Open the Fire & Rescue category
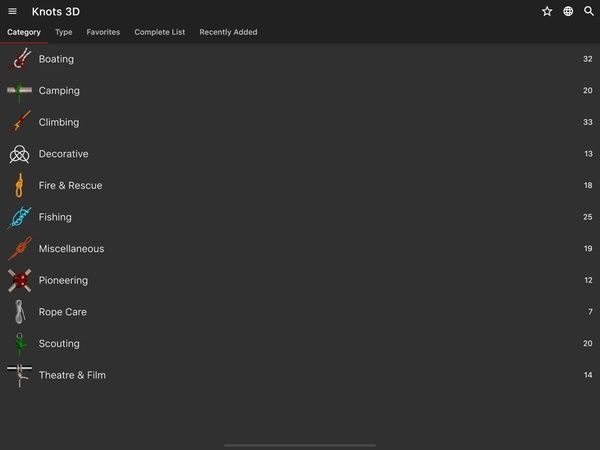The image size is (600, 450). click(x=300, y=186)
